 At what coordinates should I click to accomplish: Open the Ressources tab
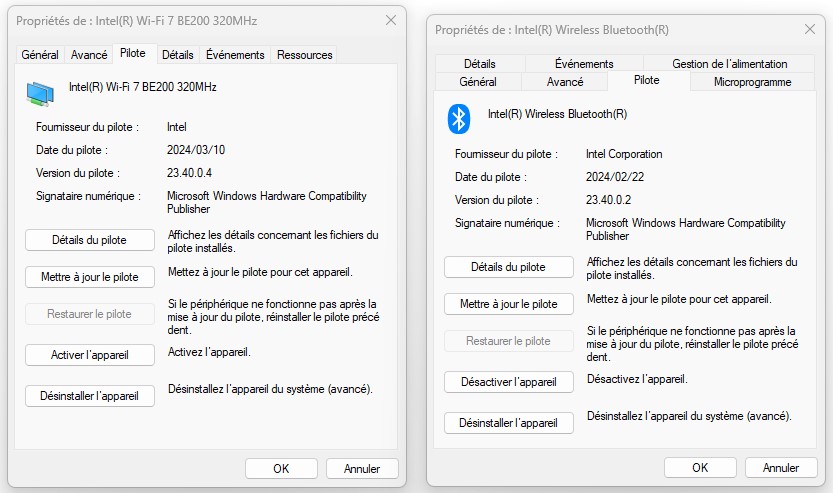coord(305,55)
